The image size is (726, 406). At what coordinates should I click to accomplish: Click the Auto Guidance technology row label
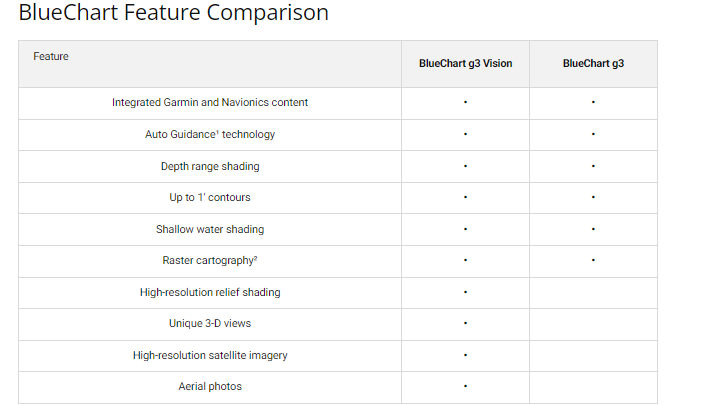coord(210,134)
